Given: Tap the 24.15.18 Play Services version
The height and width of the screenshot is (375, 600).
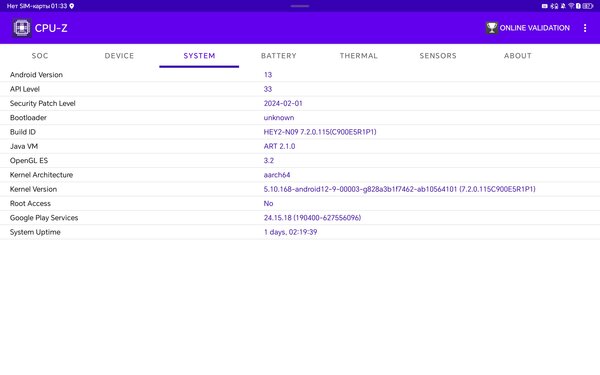Looking at the screenshot, I should pos(312,218).
